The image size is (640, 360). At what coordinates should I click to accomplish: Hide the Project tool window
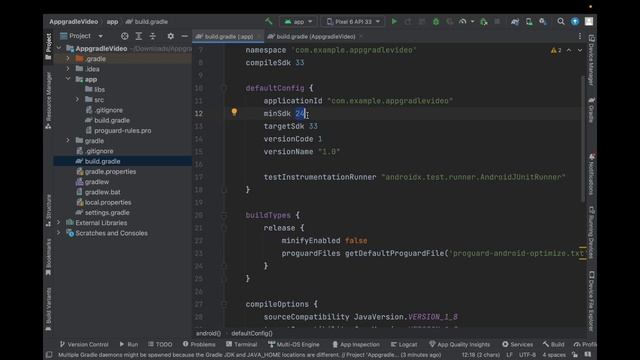pyautogui.click(x=184, y=36)
